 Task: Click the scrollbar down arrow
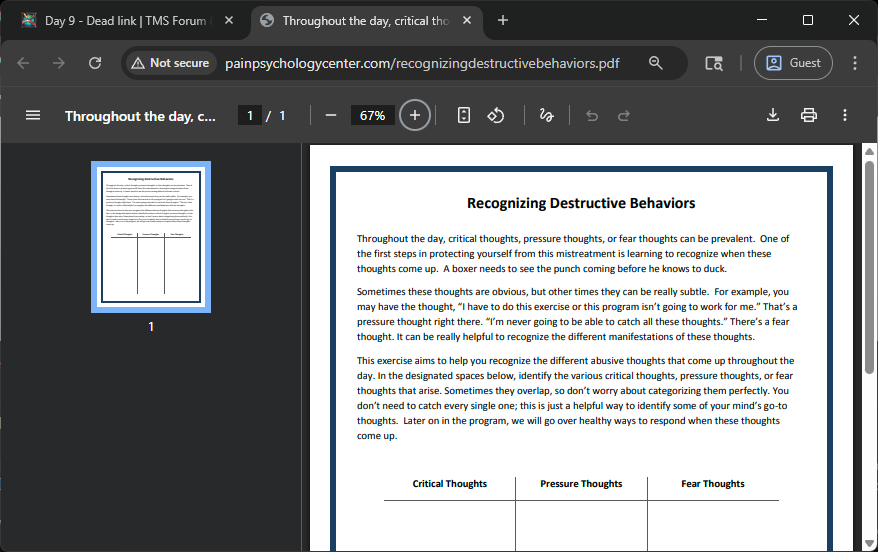coord(869,543)
